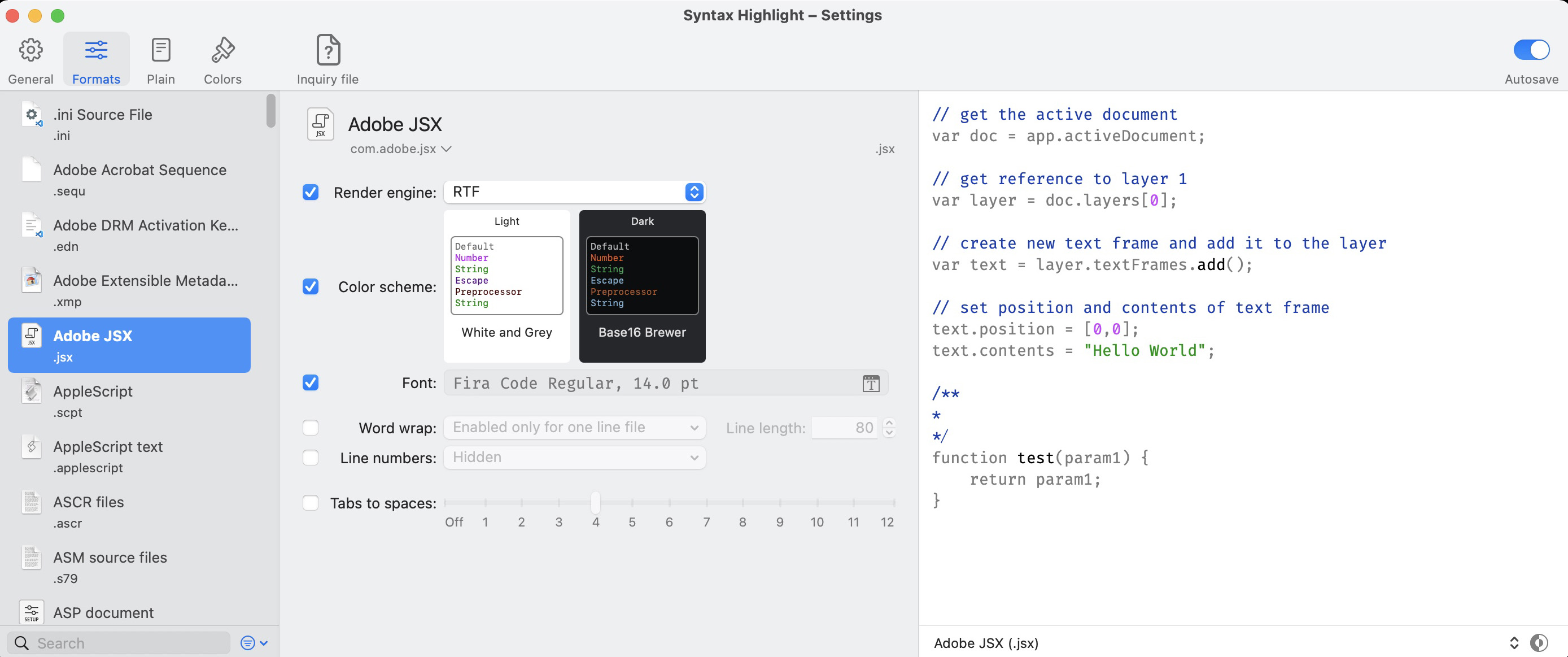Open the Inquiry file tab label

pos(328,79)
